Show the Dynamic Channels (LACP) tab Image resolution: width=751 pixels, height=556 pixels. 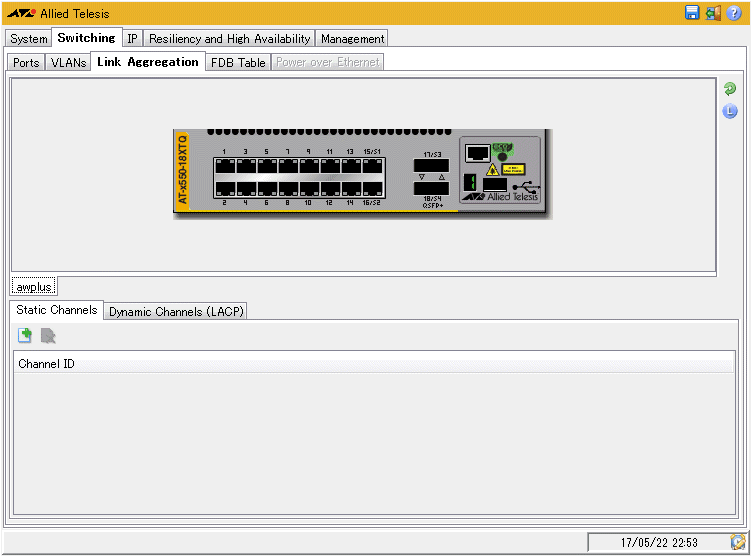coord(176,312)
